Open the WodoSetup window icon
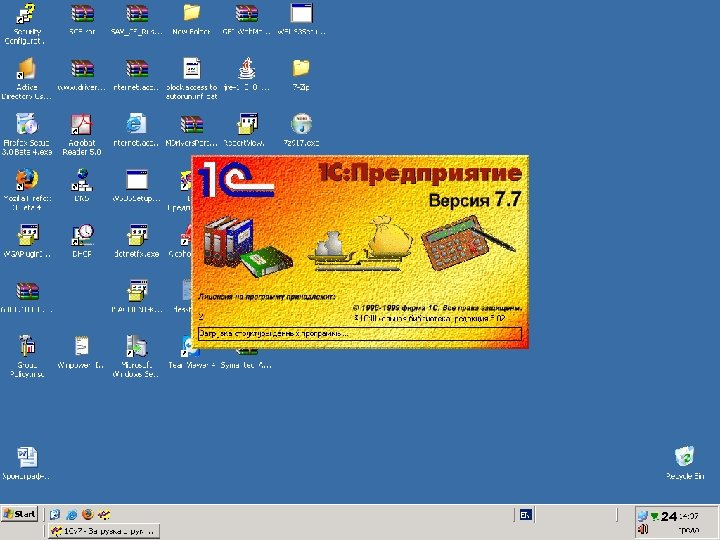This screenshot has height=540, width=720. point(137,180)
